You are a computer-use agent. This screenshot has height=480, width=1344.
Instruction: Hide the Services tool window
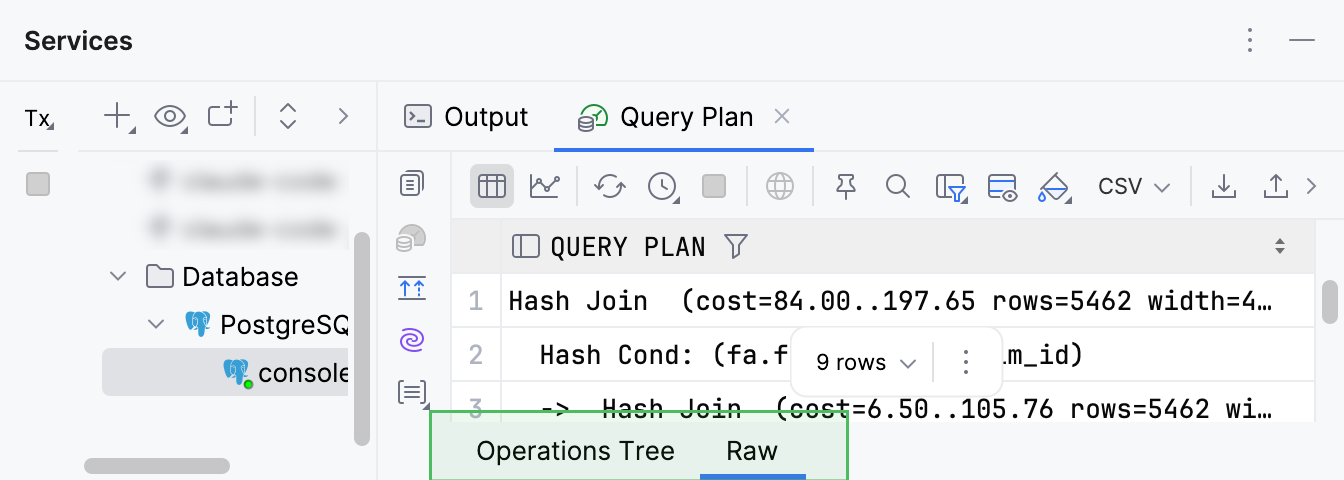(1301, 41)
